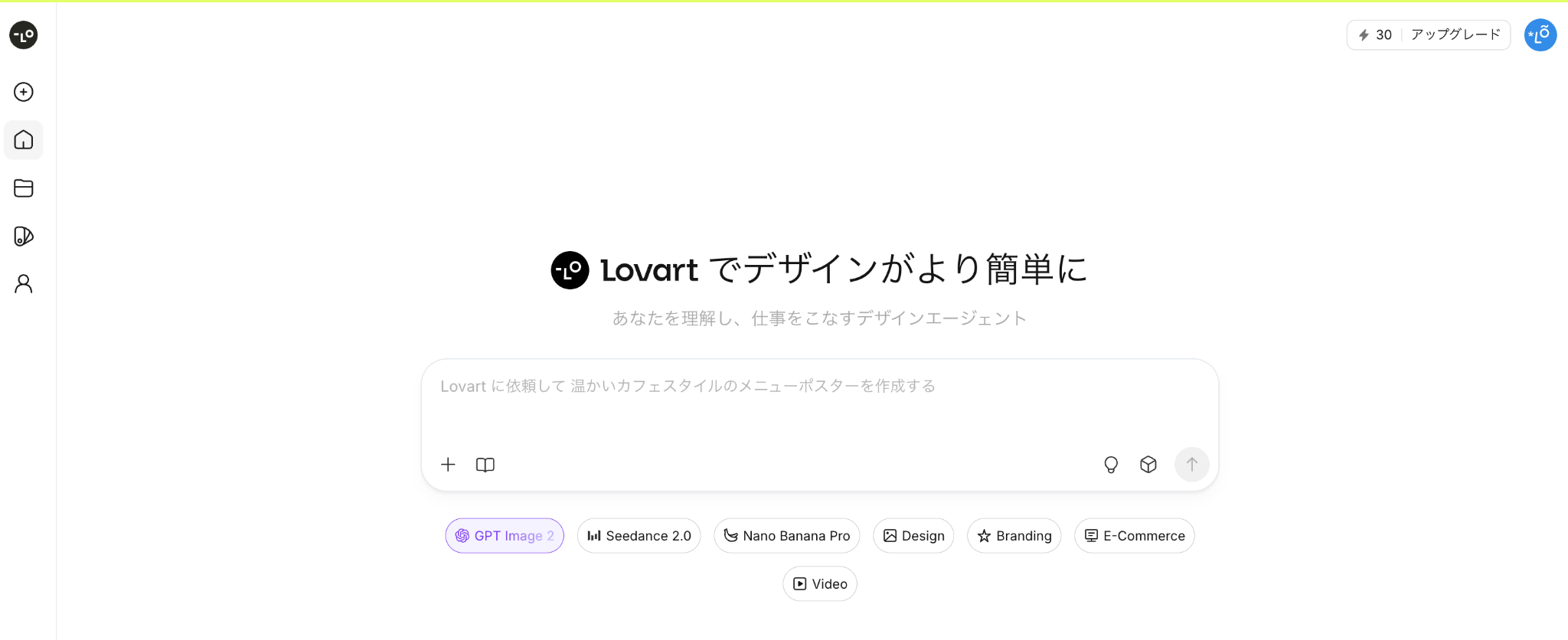Viewport: 1568px width, 640px height.
Task: Select the GPT Image 2 chip
Action: tap(505, 536)
